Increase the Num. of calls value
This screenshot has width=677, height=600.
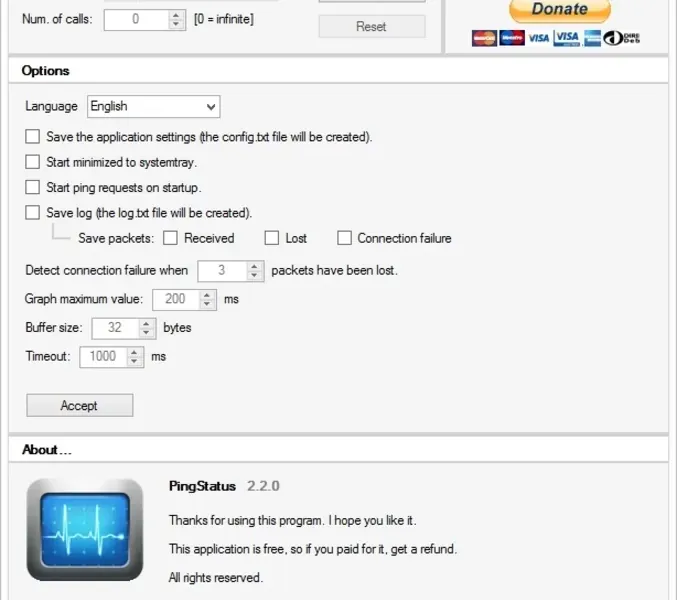[x=176, y=15]
